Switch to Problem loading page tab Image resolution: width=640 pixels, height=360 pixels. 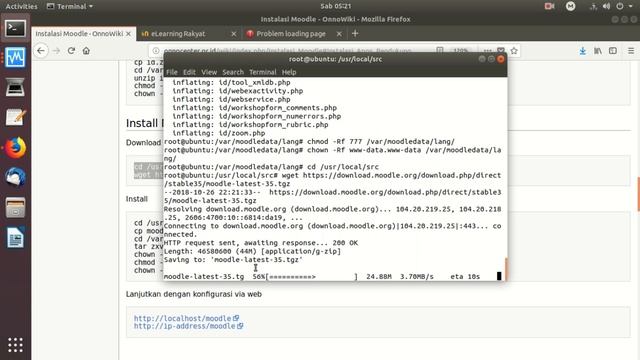coord(294,34)
